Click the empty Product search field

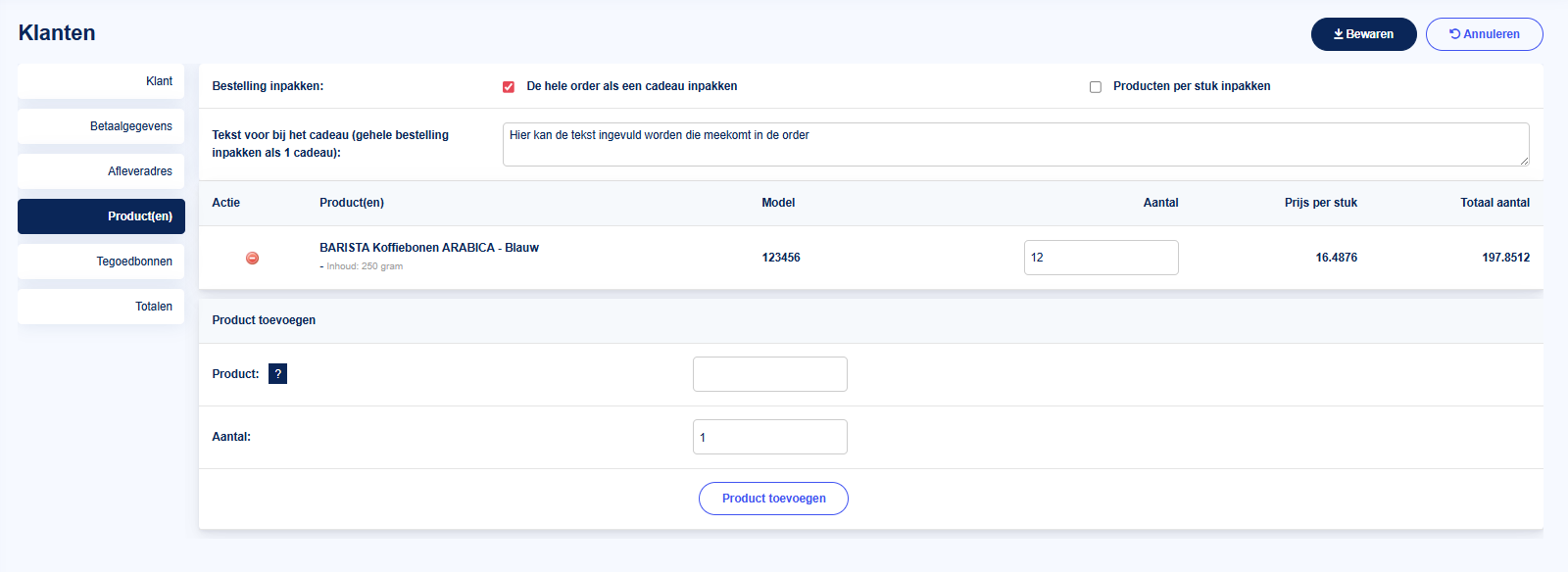pos(769,374)
